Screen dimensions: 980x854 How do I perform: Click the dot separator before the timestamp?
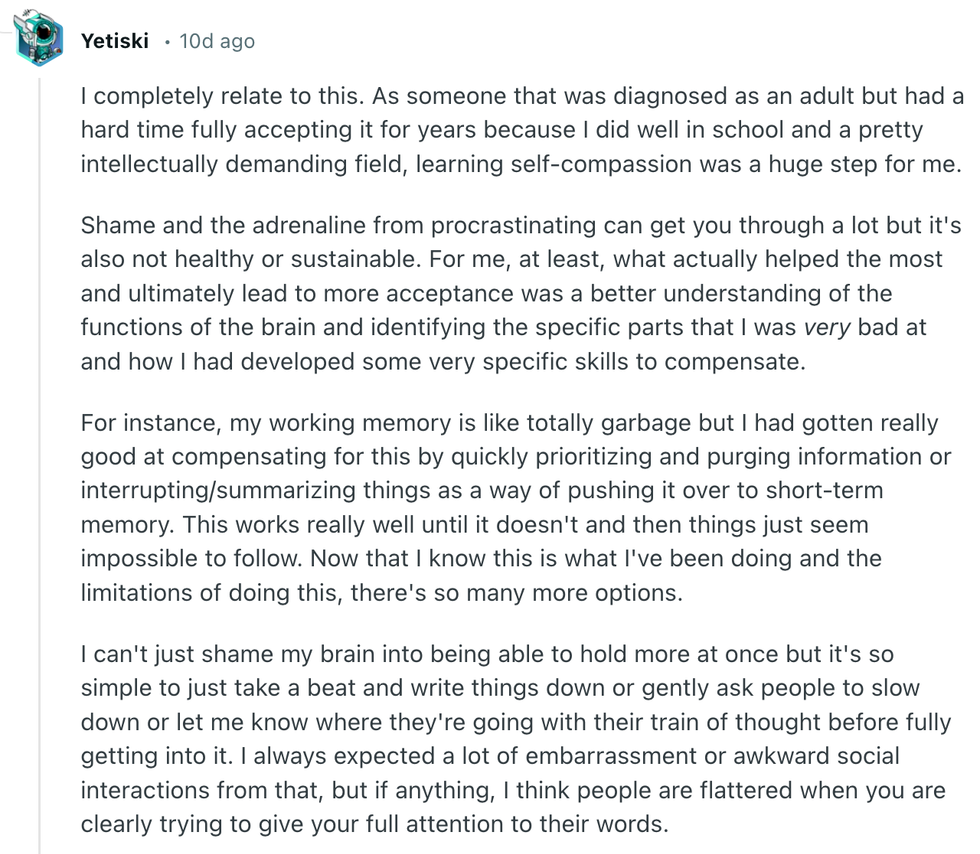coord(167,41)
